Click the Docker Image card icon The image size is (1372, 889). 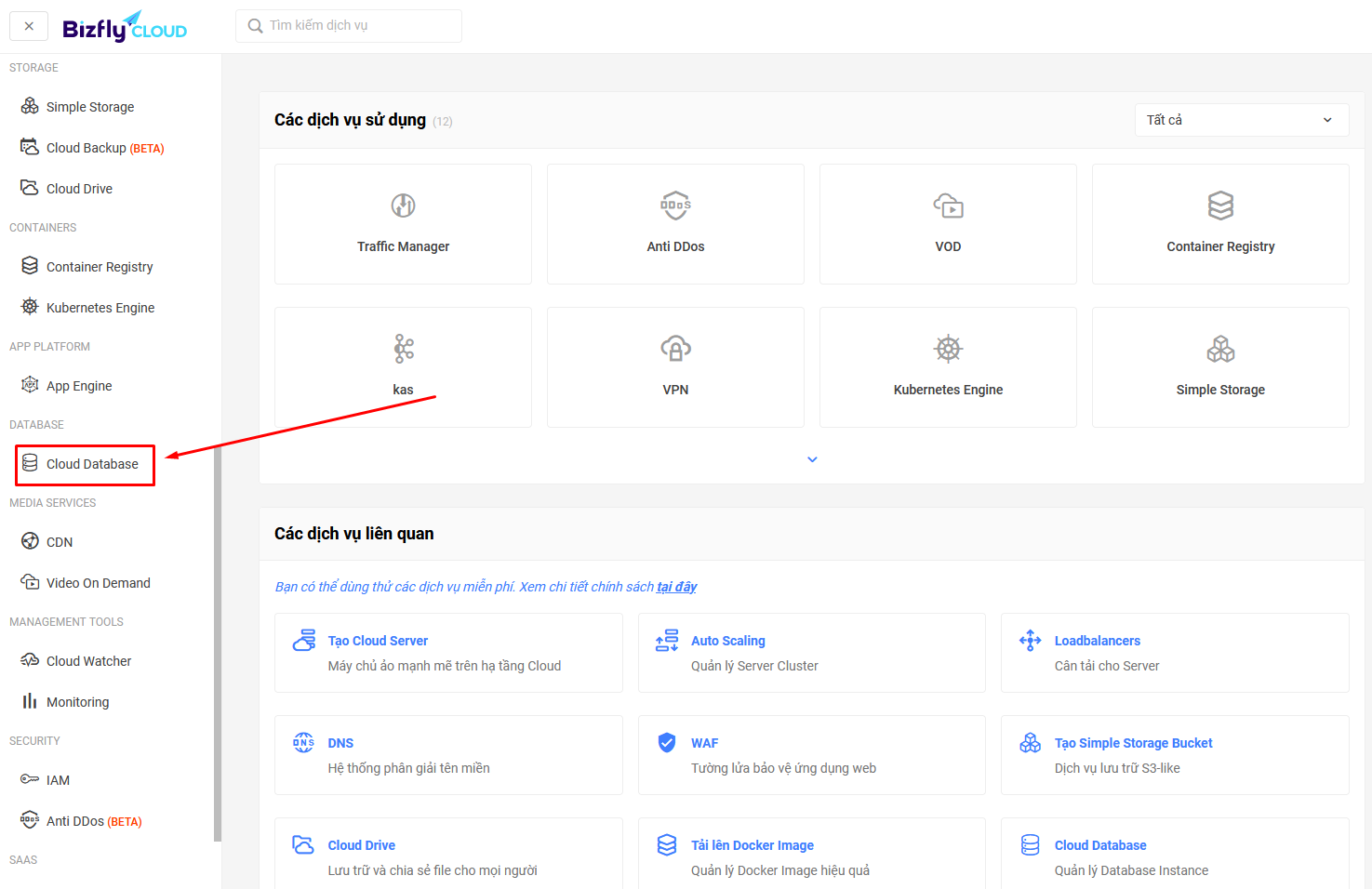tap(667, 844)
